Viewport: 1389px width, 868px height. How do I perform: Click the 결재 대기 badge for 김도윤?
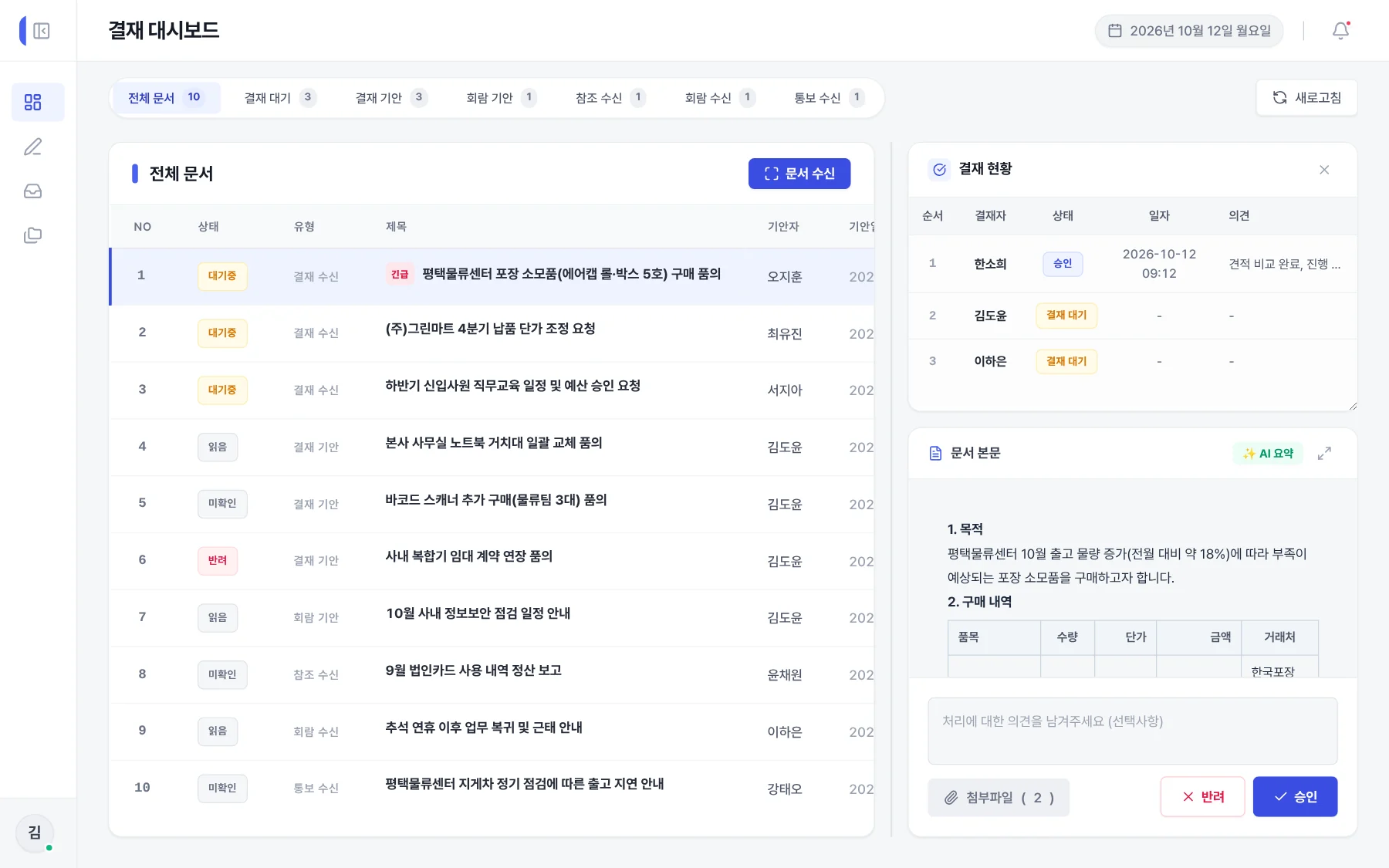coord(1066,316)
